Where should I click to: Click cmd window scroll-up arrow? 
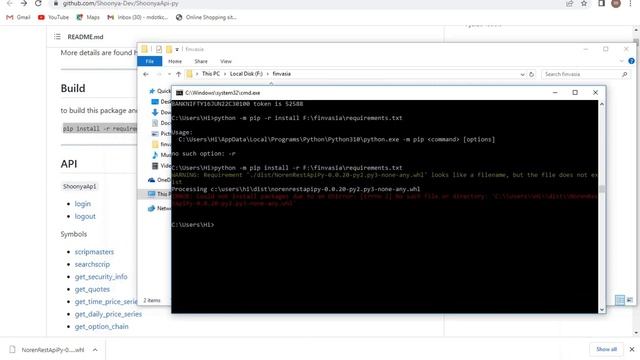(x=602, y=104)
